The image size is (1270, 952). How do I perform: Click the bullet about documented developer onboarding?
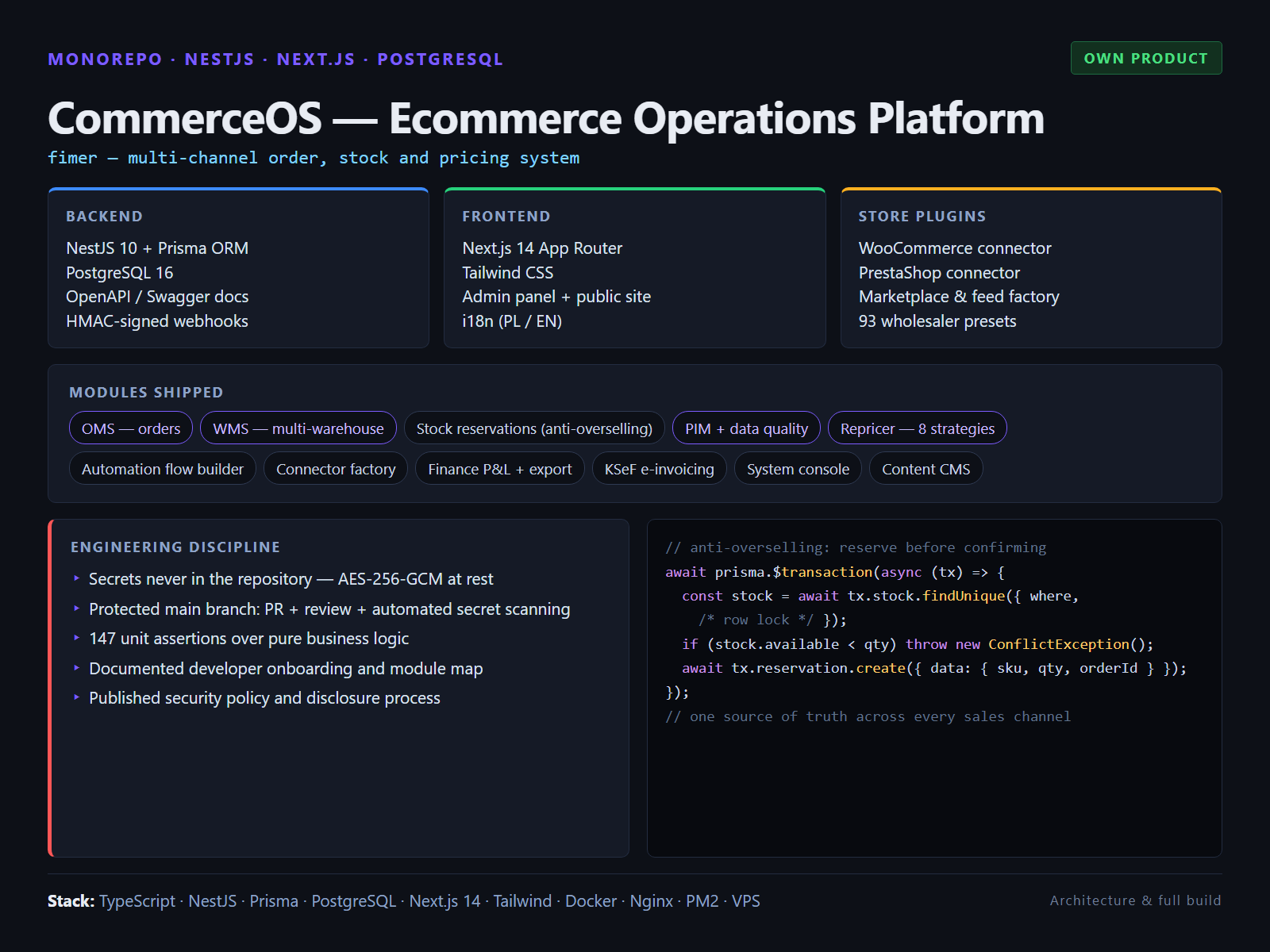(x=286, y=669)
